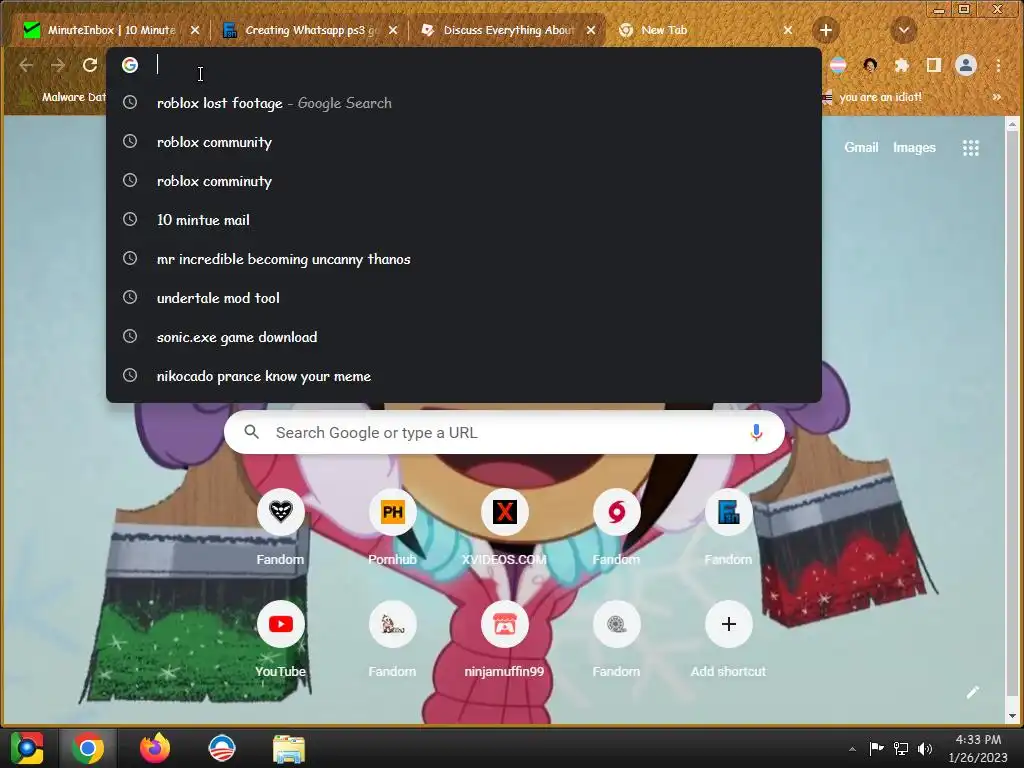1024x768 pixels.
Task: Open the extension icon left of puzzle piece
Action: (870, 65)
